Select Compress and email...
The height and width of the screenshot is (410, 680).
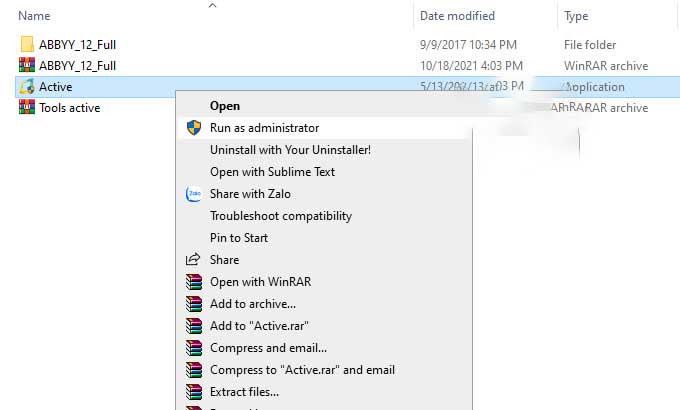[x=268, y=348]
